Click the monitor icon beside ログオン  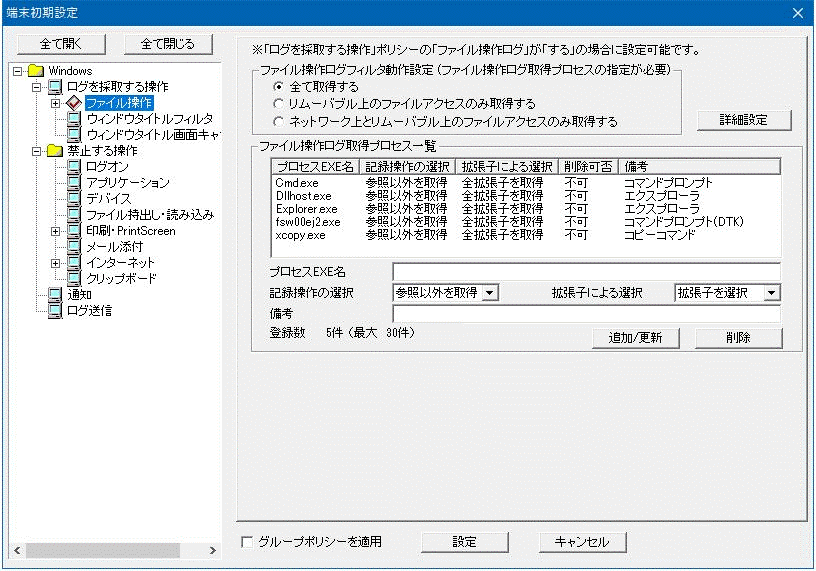[74, 167]
